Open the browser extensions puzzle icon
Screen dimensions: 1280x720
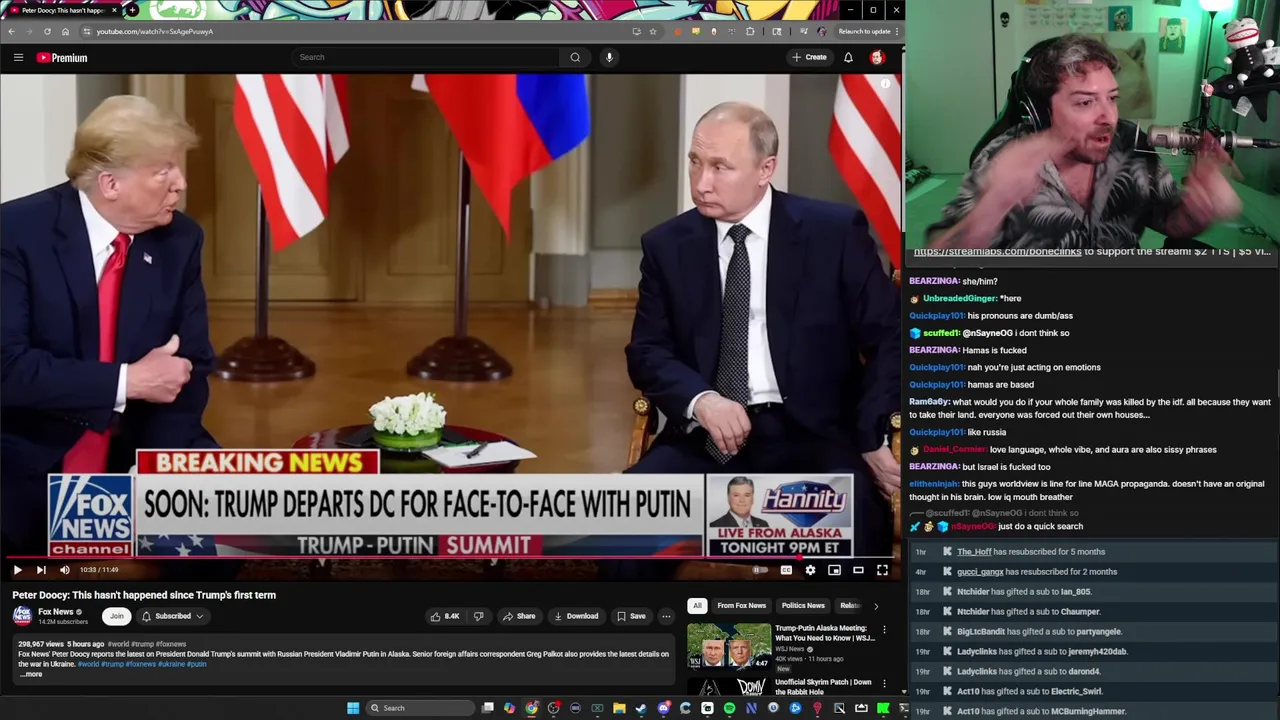[750, 31]
